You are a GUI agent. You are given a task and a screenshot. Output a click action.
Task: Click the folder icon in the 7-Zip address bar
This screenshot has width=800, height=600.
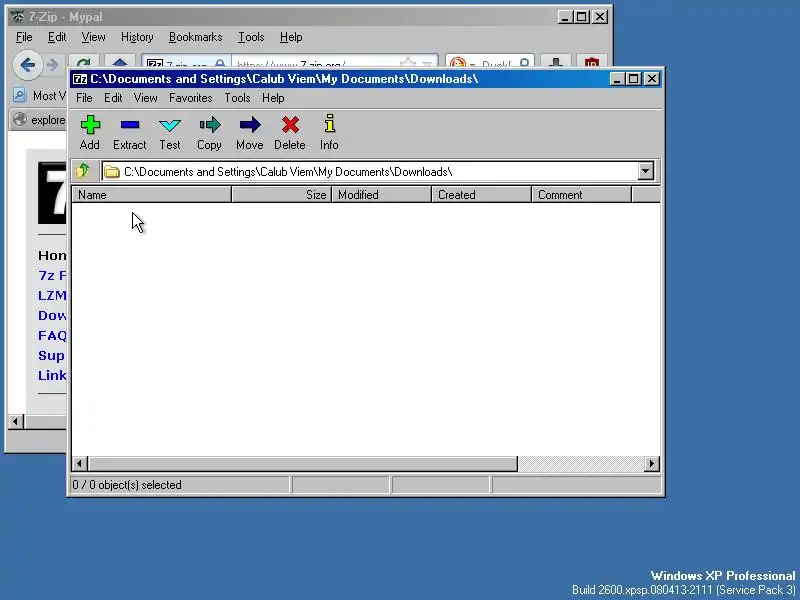(112, 171)
